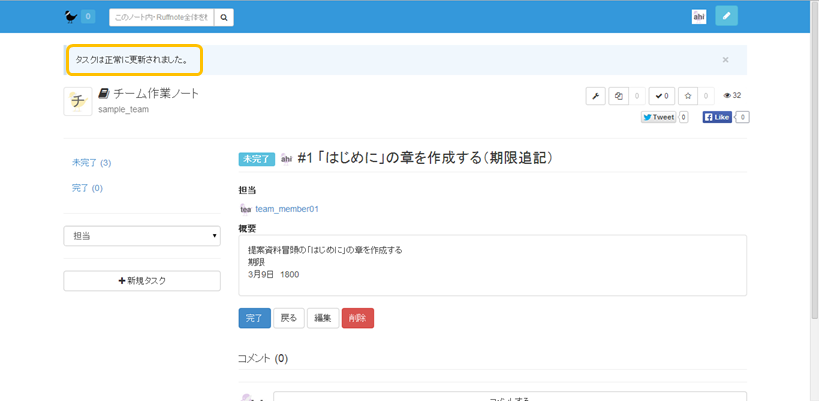Dismiss the task updated notification
Screen dimensions: 819x401
(x=725, y=60)
